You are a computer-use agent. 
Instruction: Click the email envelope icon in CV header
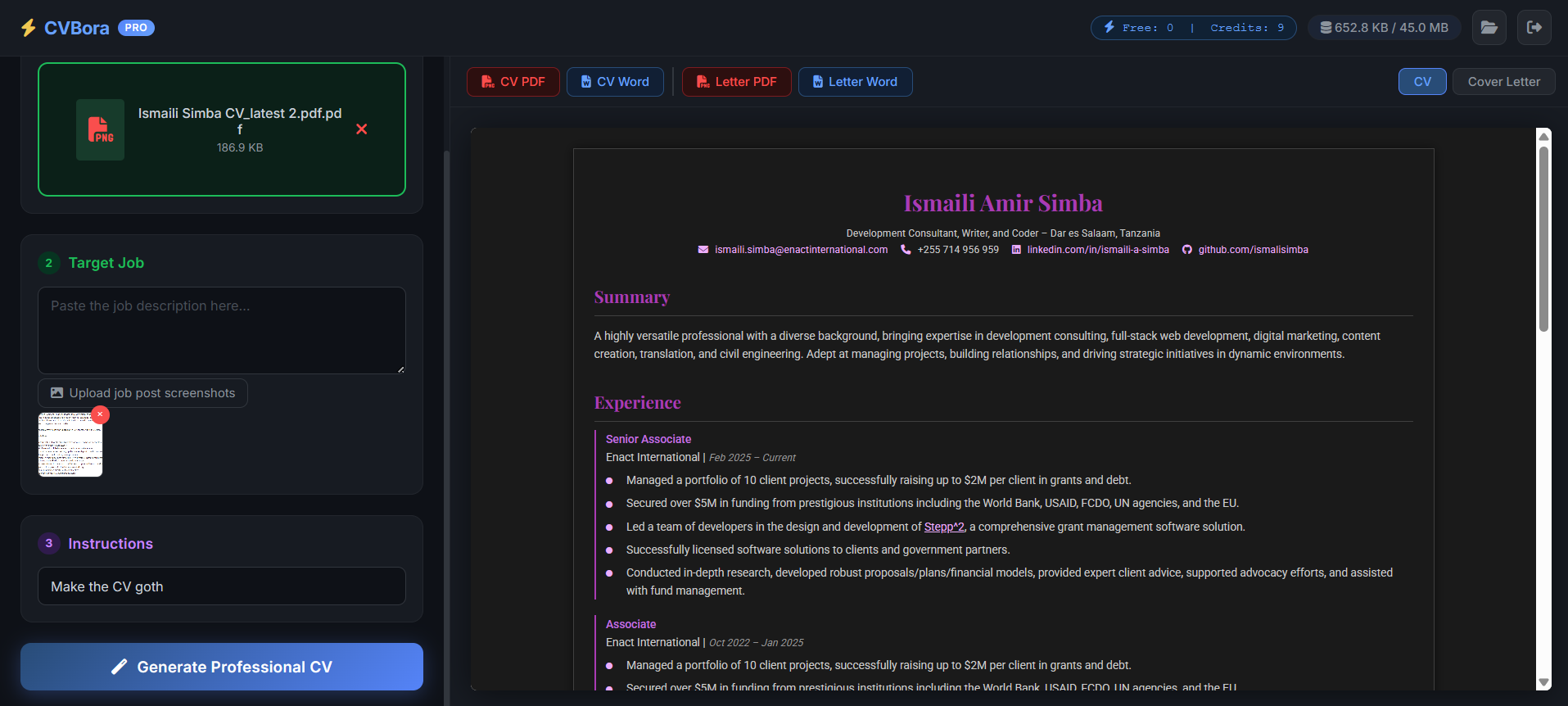tap(703, 250)
